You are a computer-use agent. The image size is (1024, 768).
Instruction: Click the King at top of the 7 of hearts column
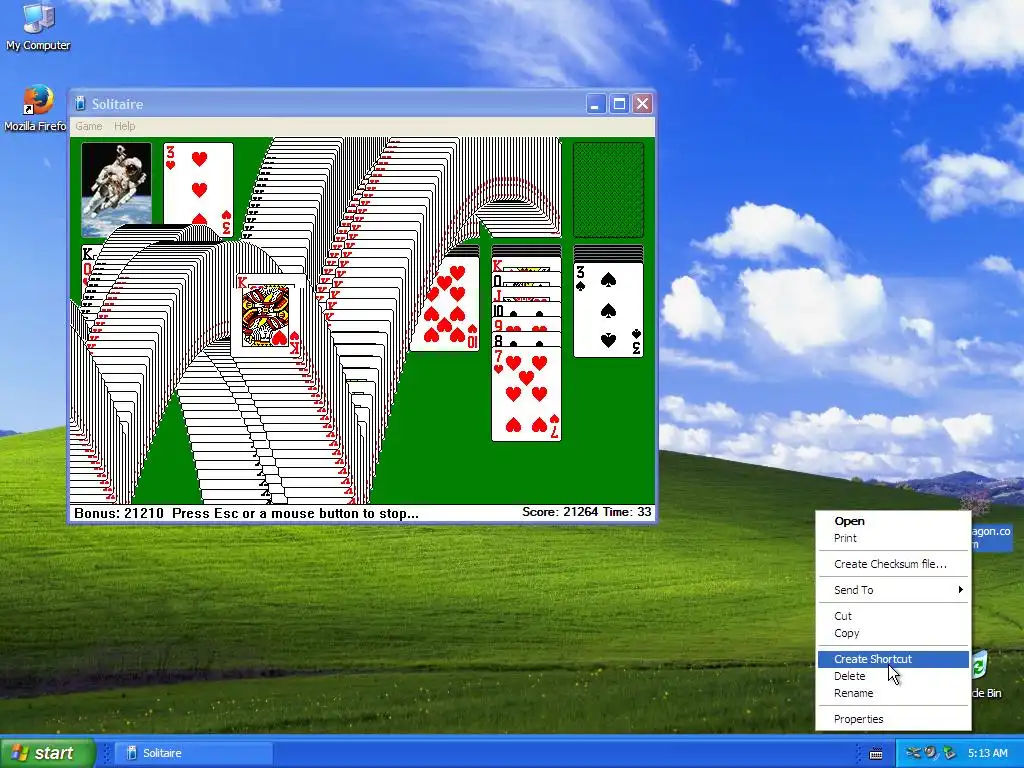click(x=526, y=265)
